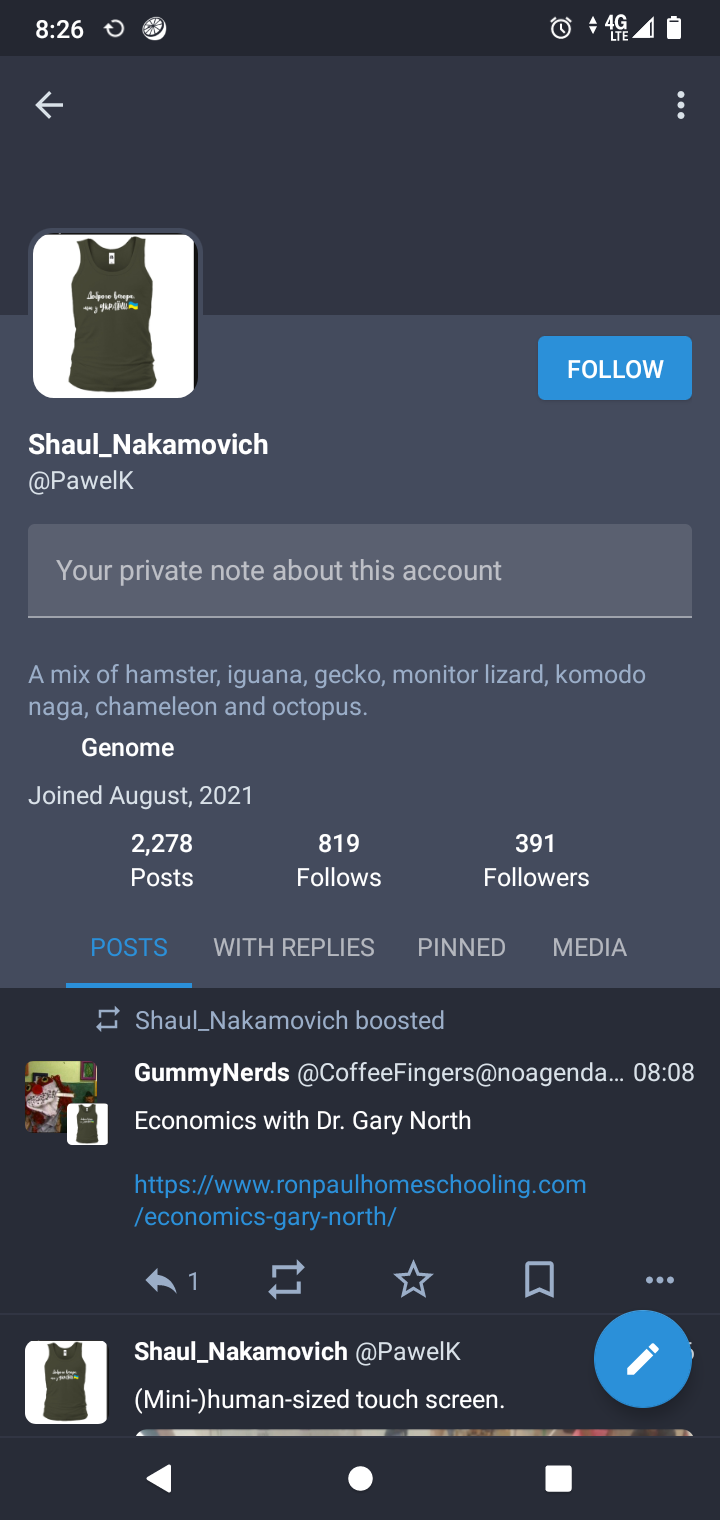720x1520 pixels.
Task: Compose a new post with pencil button
Action: pyautogui.click(x=642, y=1359)
